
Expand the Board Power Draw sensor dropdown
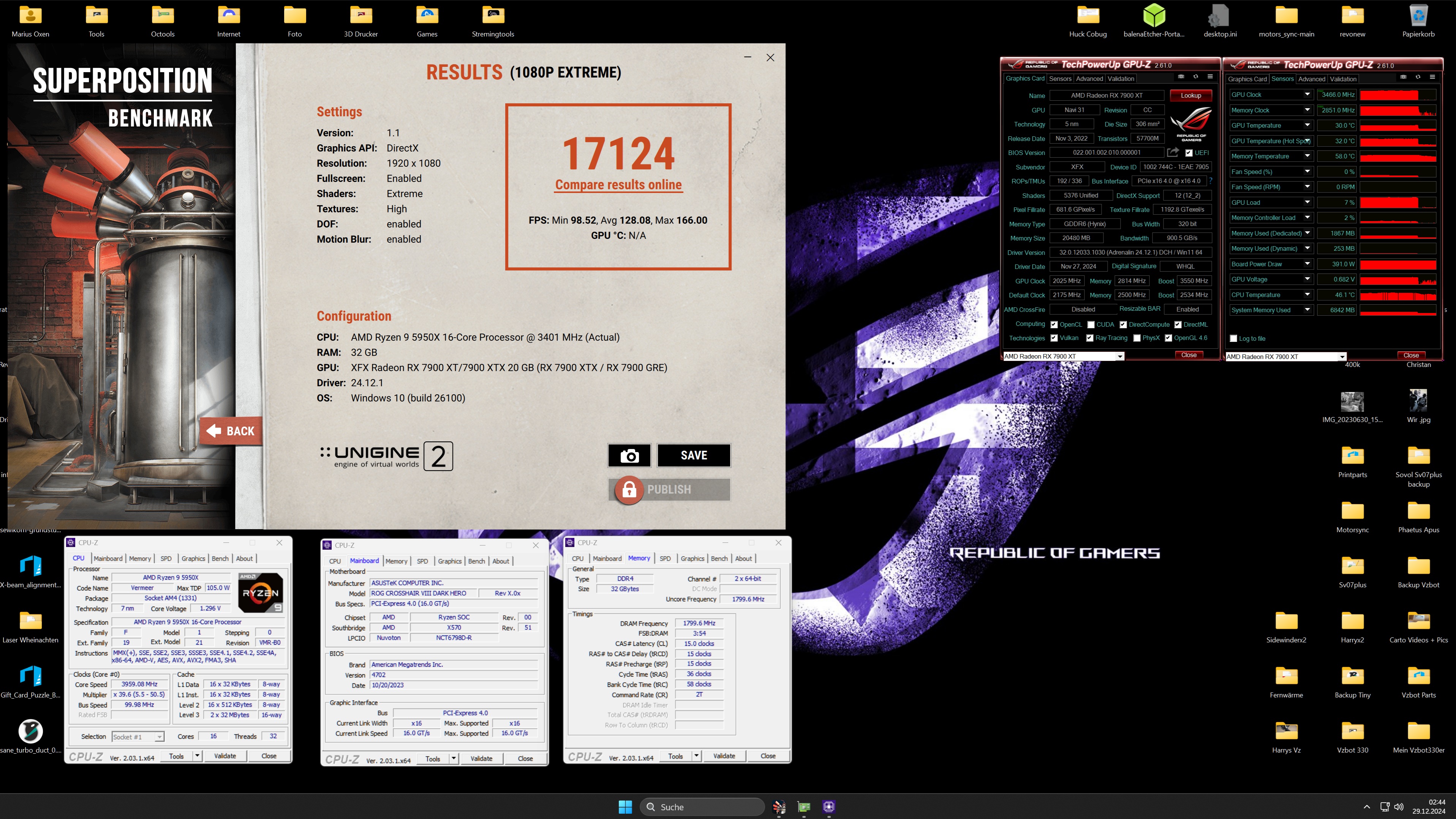[x=1307, y=264]
